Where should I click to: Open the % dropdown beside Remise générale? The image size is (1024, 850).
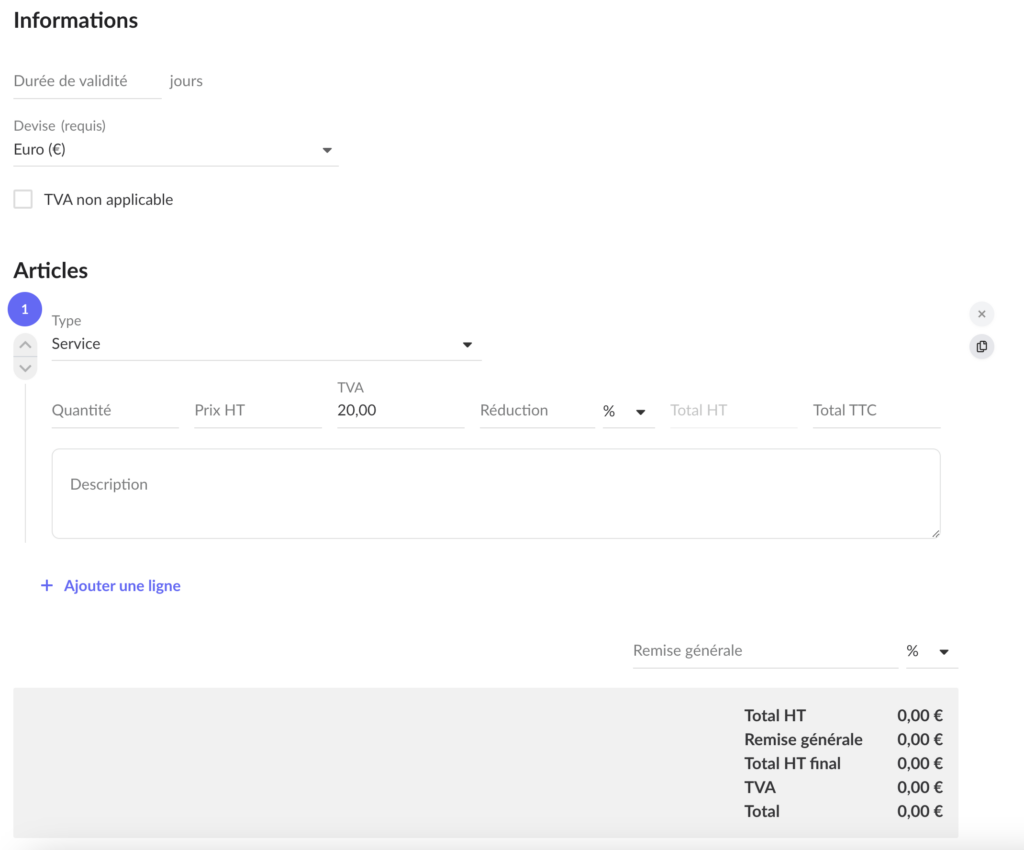tap(931, 650)
